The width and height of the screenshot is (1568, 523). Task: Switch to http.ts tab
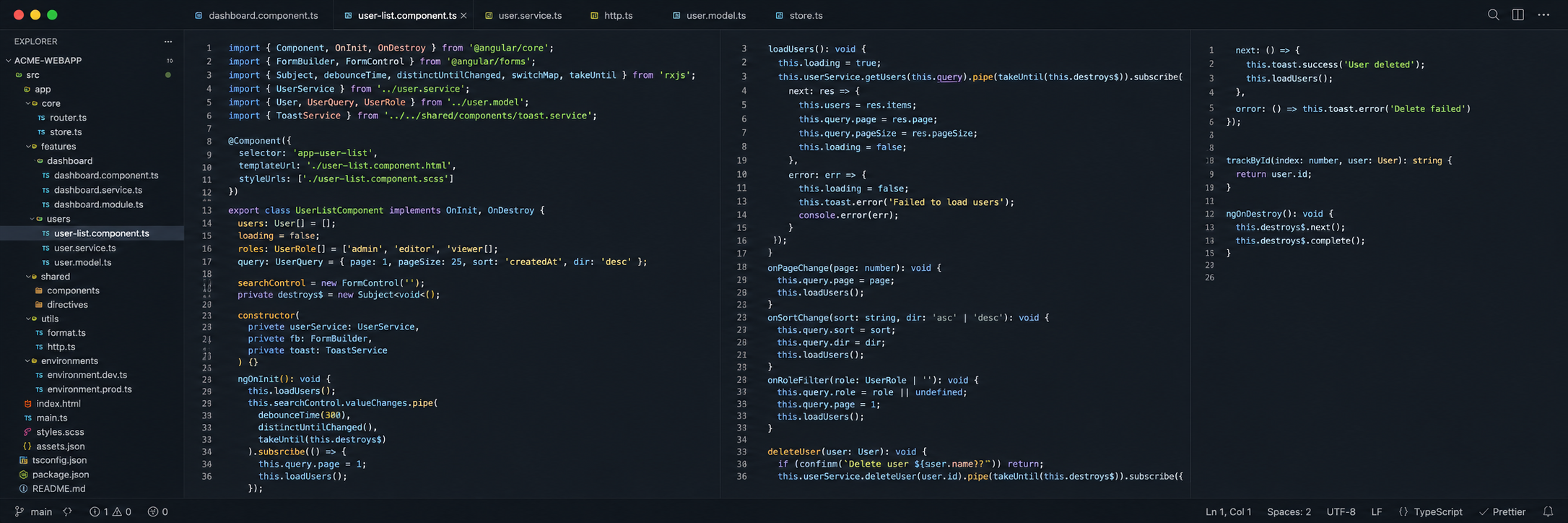tap(611, 15)
